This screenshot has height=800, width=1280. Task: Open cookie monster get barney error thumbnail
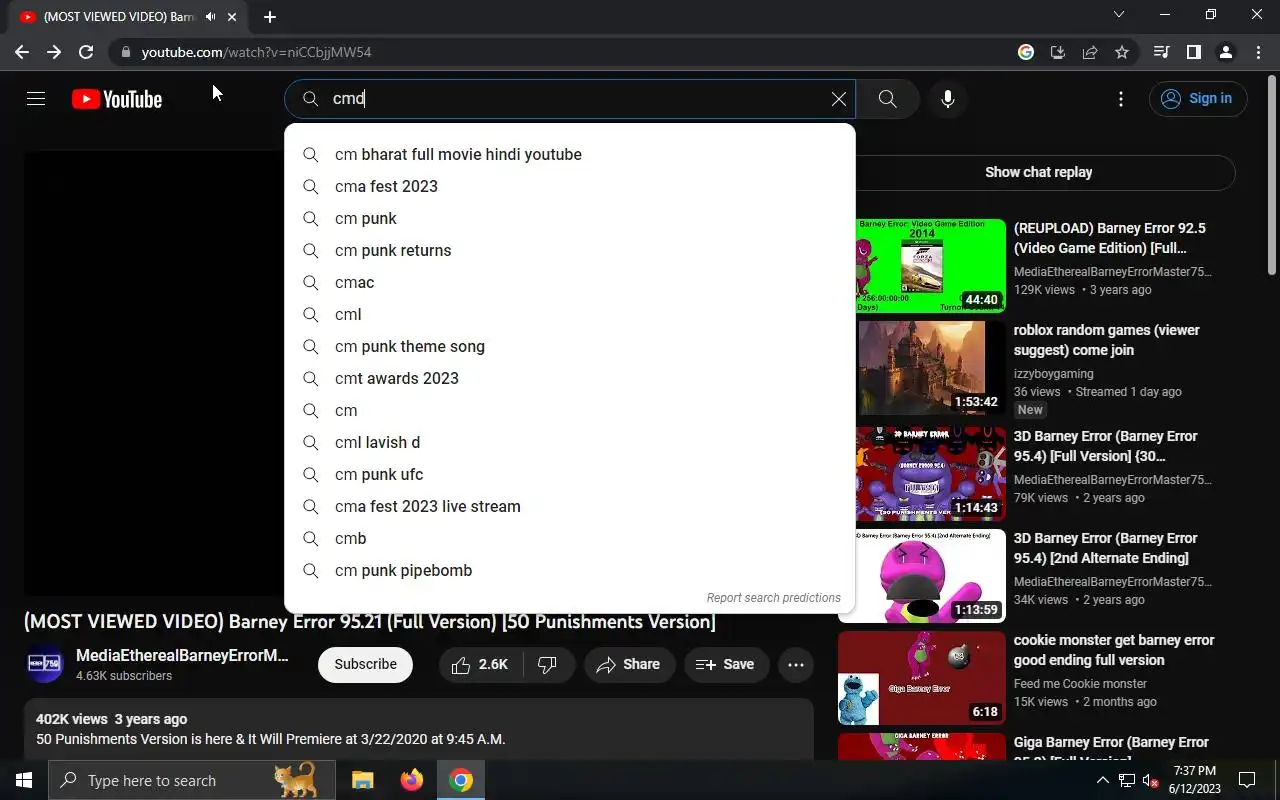(x=922, y=677)
